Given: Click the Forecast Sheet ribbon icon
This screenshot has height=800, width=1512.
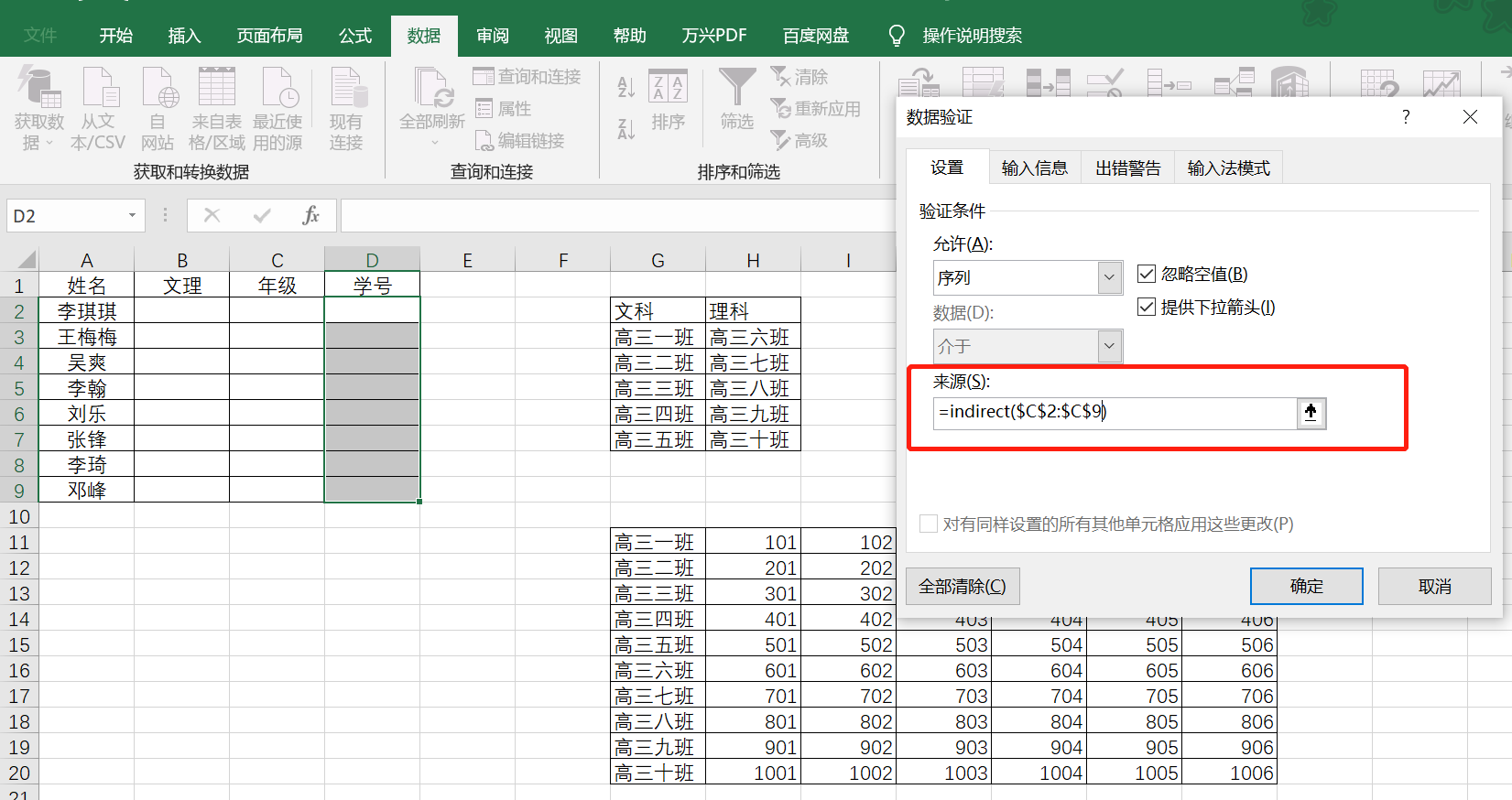Looking at the screenshot, I should point(1441,83).
